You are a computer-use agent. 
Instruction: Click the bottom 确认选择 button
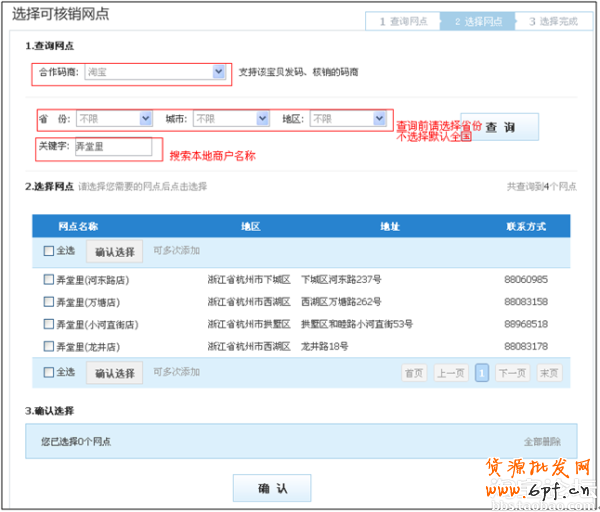pos(114,373)
